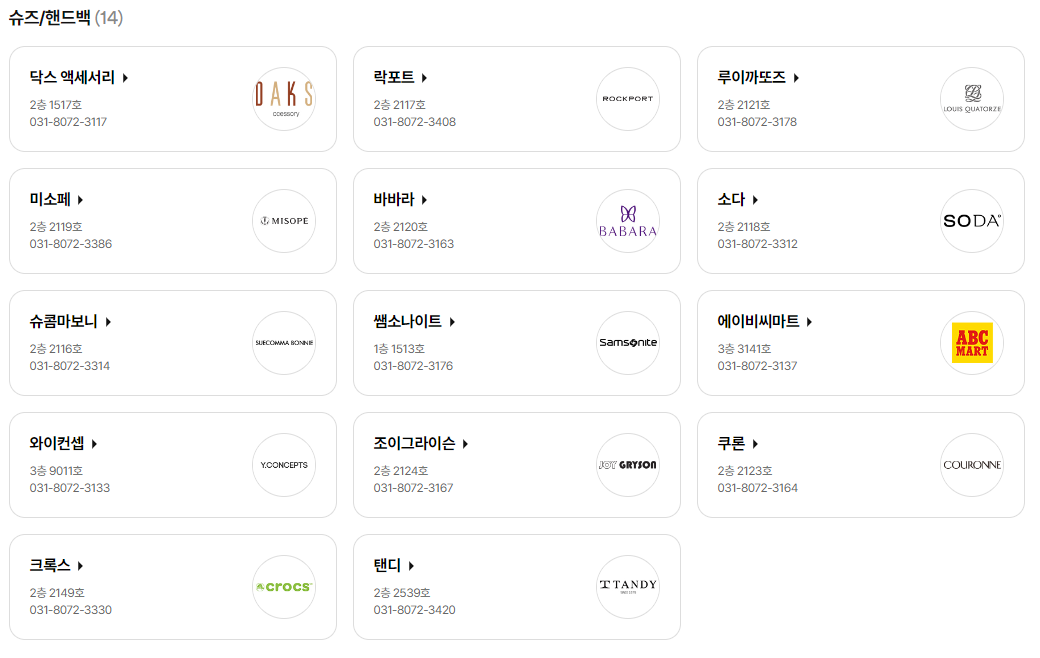Click the SODA brand logo
The image size is (1040, 658).
(x=972, y=221)
